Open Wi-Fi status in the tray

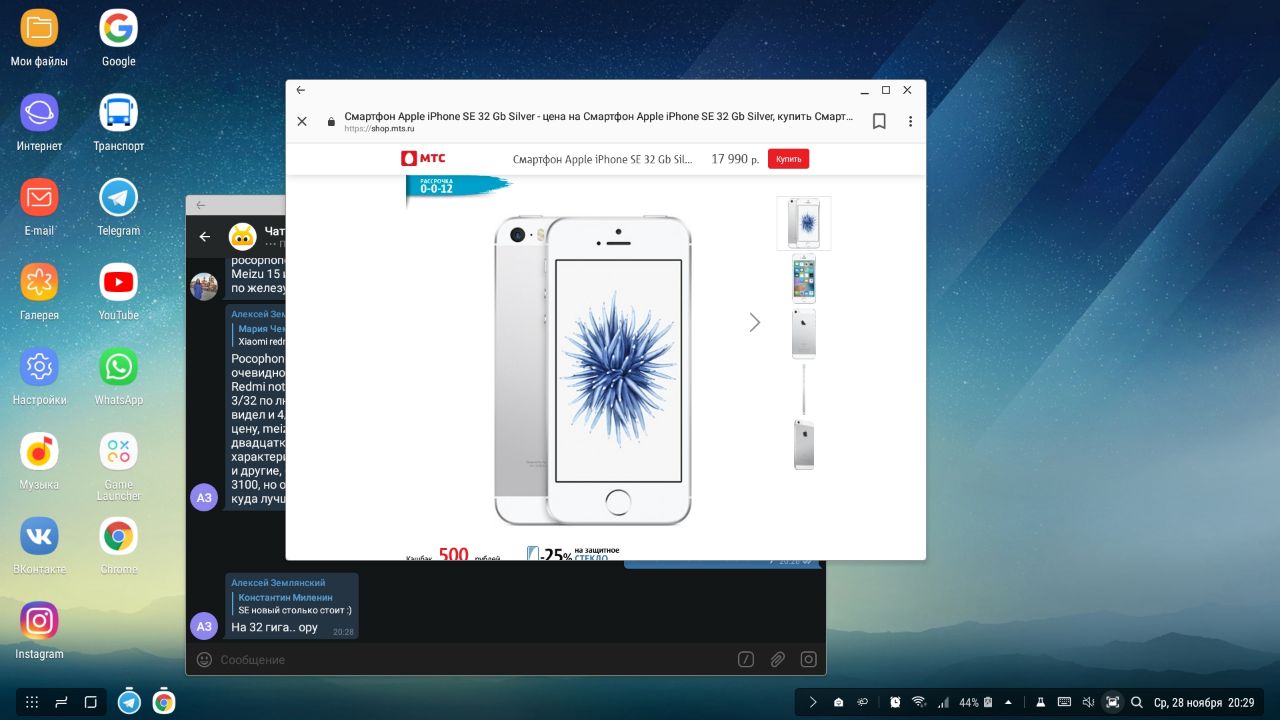[x=919, y=702]
